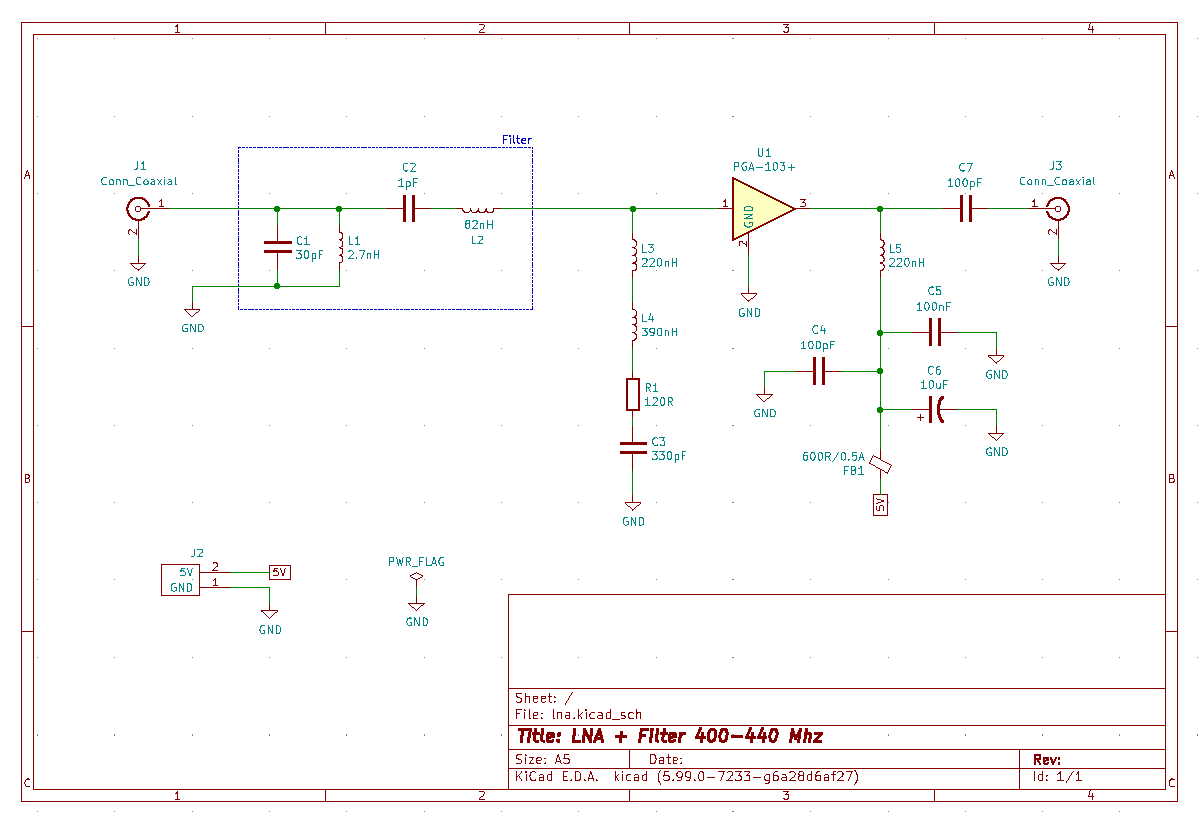The width and height of the screenshot is (1200, 826).
Task: Select the FB1 ferrite bead symbol
Action: coord(880,464)
